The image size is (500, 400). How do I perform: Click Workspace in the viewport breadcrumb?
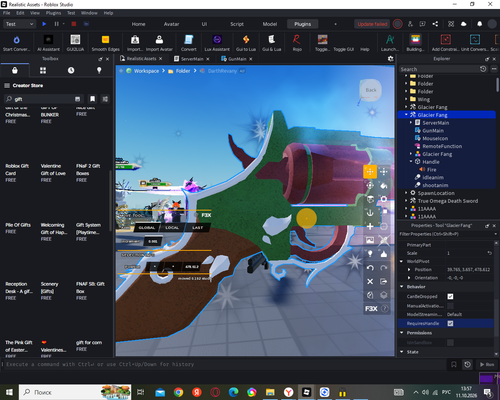coord(146,71)
